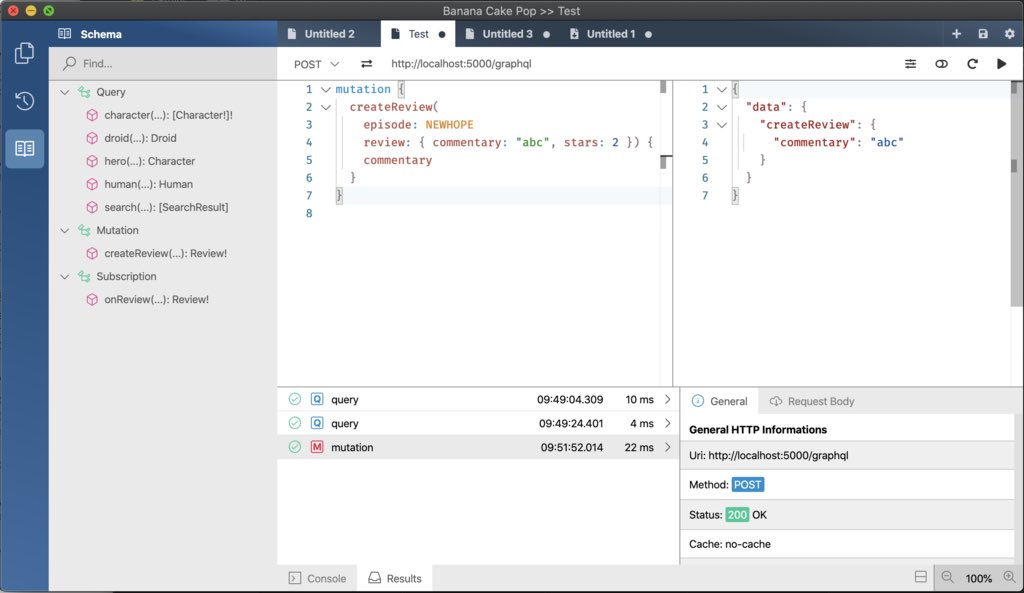This screenshot has height=593, width=1024.
Task: Open the General info tab
Action: tap(720, 401)
